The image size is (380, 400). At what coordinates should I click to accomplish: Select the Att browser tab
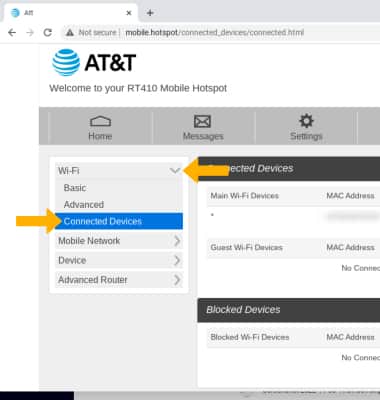coord(70,13)
